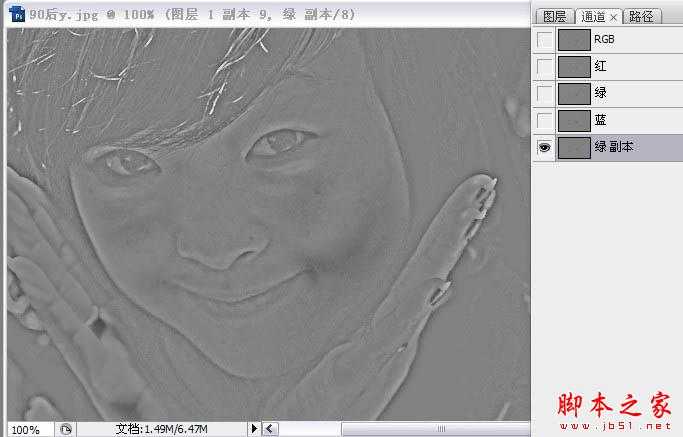Click the 绿 channel name

tap(600, 93)
